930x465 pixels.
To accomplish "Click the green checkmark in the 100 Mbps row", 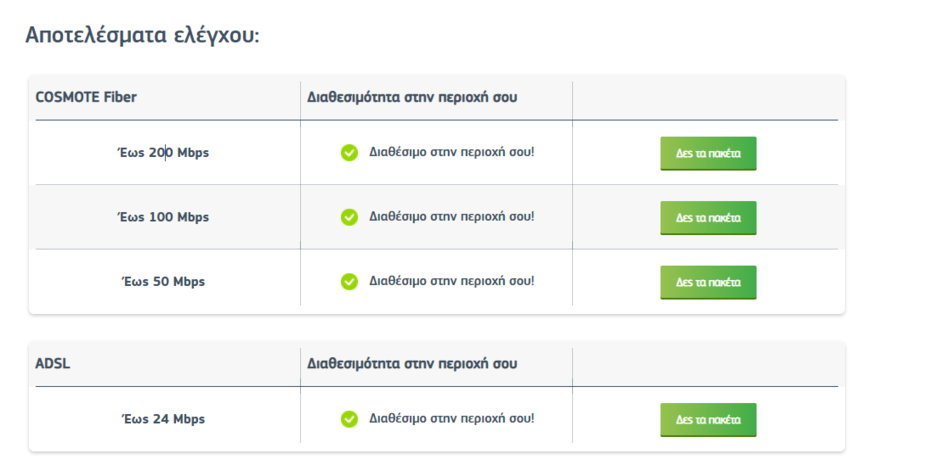I will point(349,217).
